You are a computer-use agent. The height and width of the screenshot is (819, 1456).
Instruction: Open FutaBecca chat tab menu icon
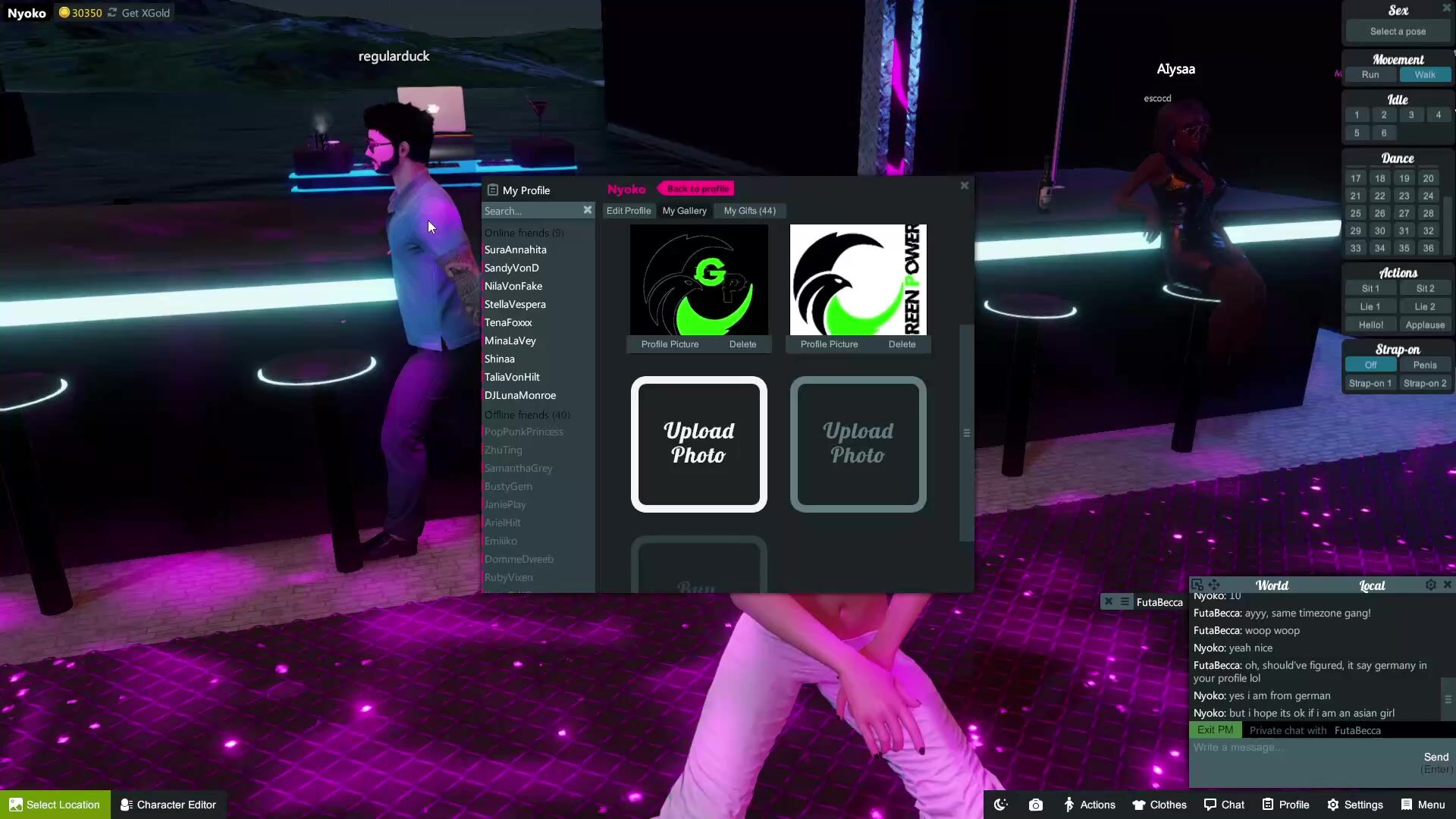tap(1125, 601)
